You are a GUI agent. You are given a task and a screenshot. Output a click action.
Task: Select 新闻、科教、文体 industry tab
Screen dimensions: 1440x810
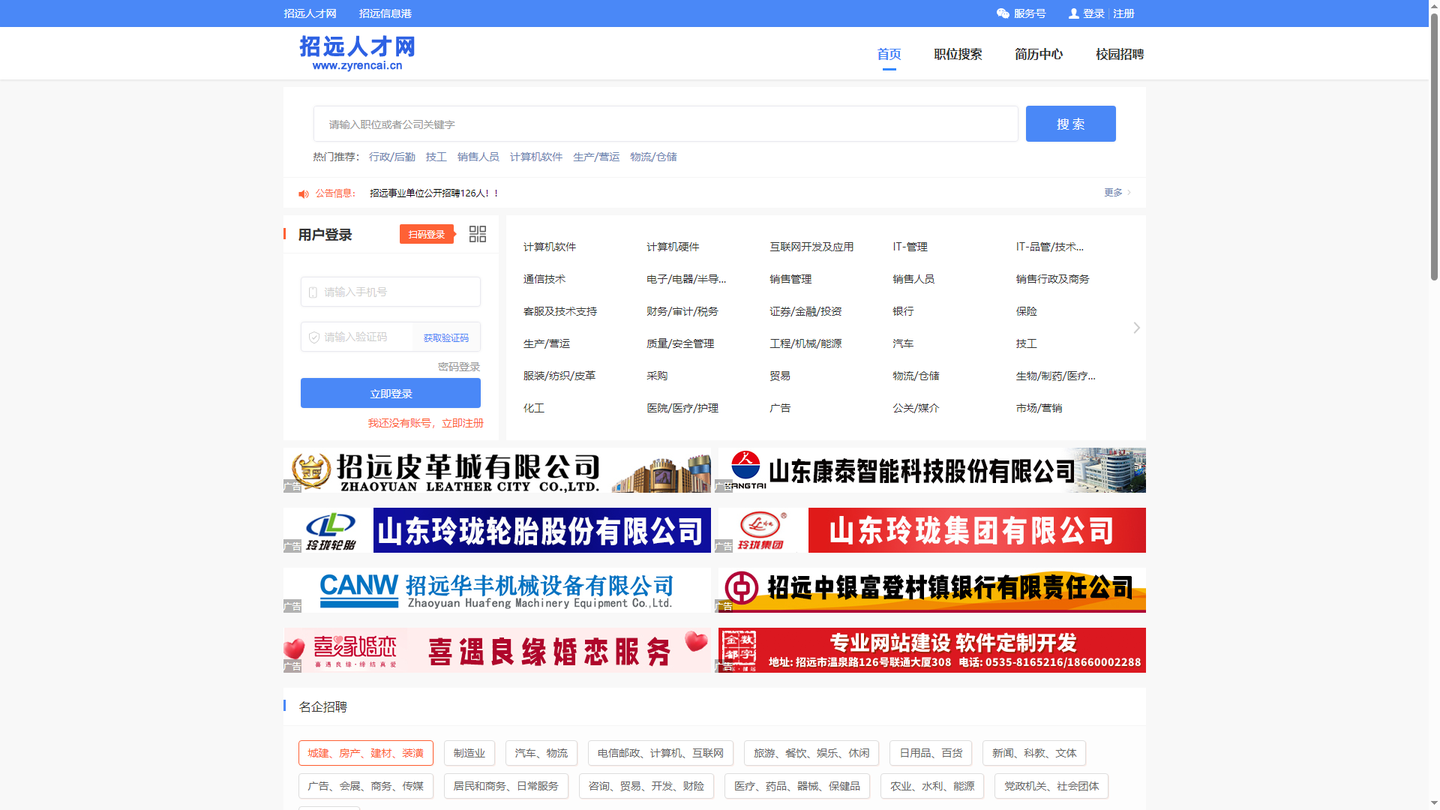(1034, 753)
